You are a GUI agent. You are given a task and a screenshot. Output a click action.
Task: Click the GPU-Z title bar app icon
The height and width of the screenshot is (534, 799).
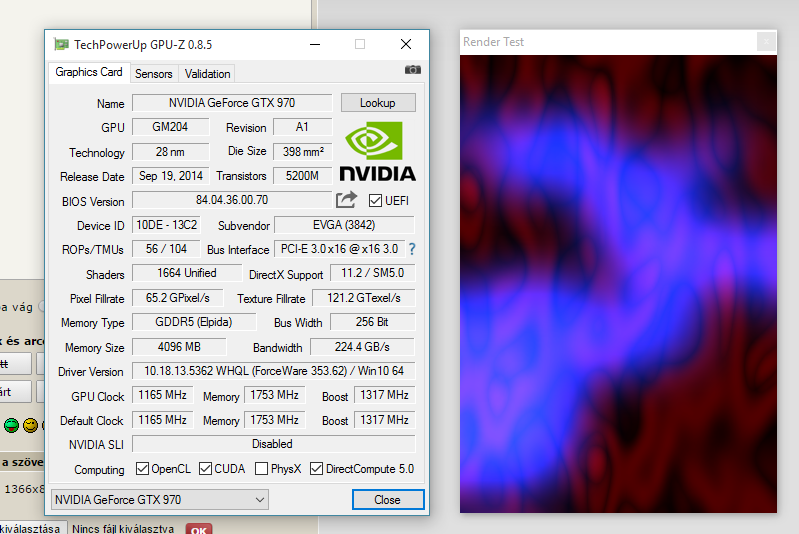point(62,44)
